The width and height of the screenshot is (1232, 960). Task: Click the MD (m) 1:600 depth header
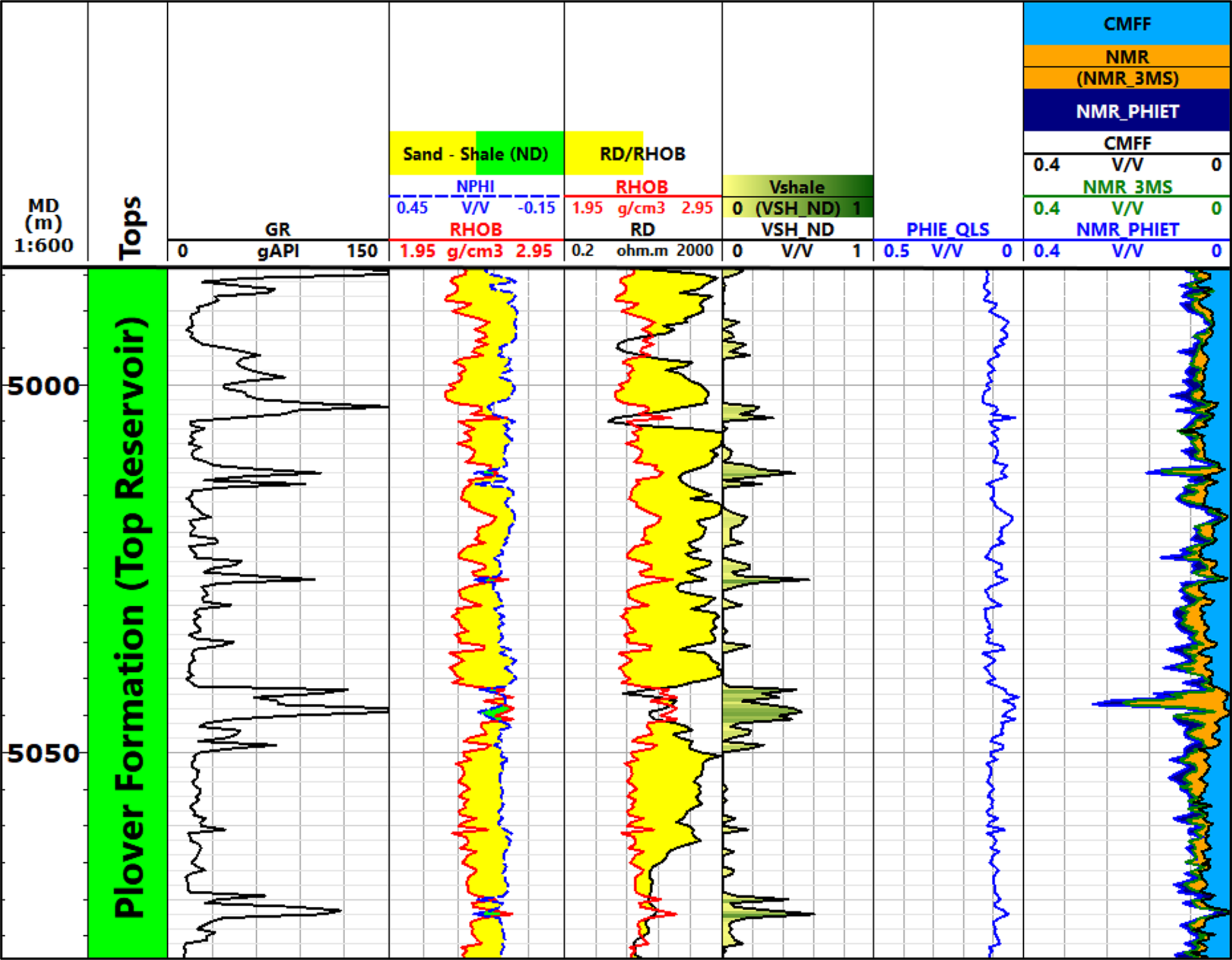coord(42,225)
